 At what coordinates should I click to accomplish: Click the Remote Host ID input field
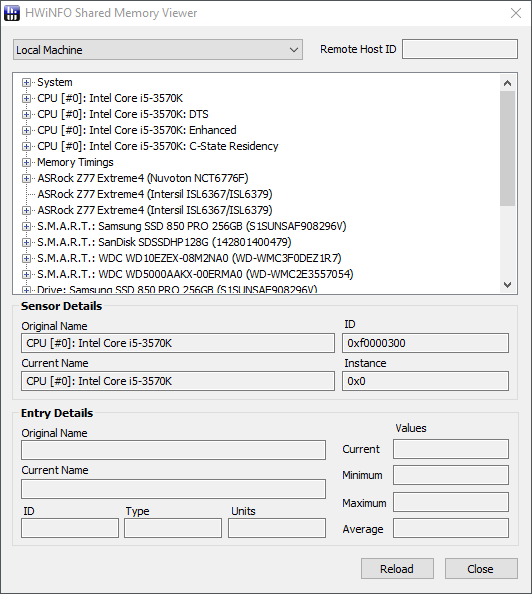[460, 49]
